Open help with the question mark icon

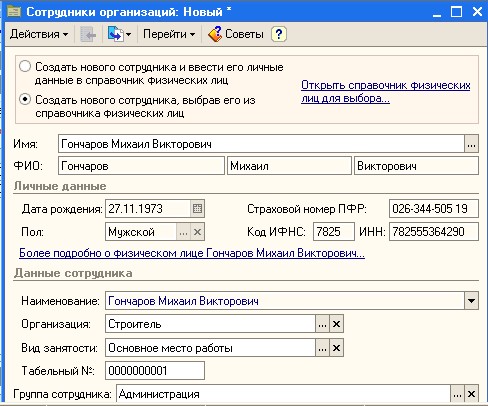tap(279, 34)
